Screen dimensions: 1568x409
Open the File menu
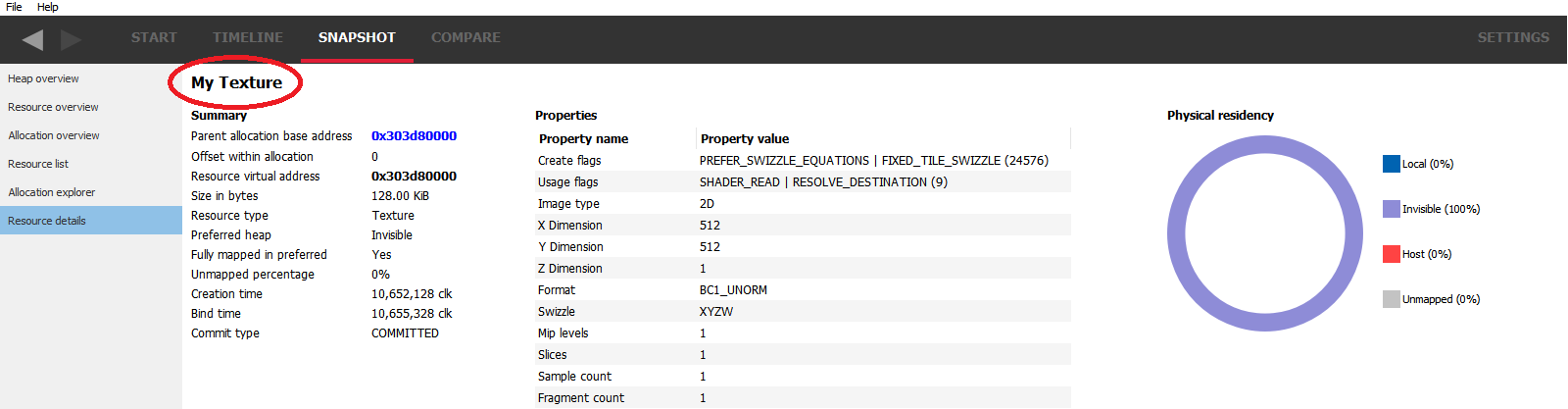(14, 7)
